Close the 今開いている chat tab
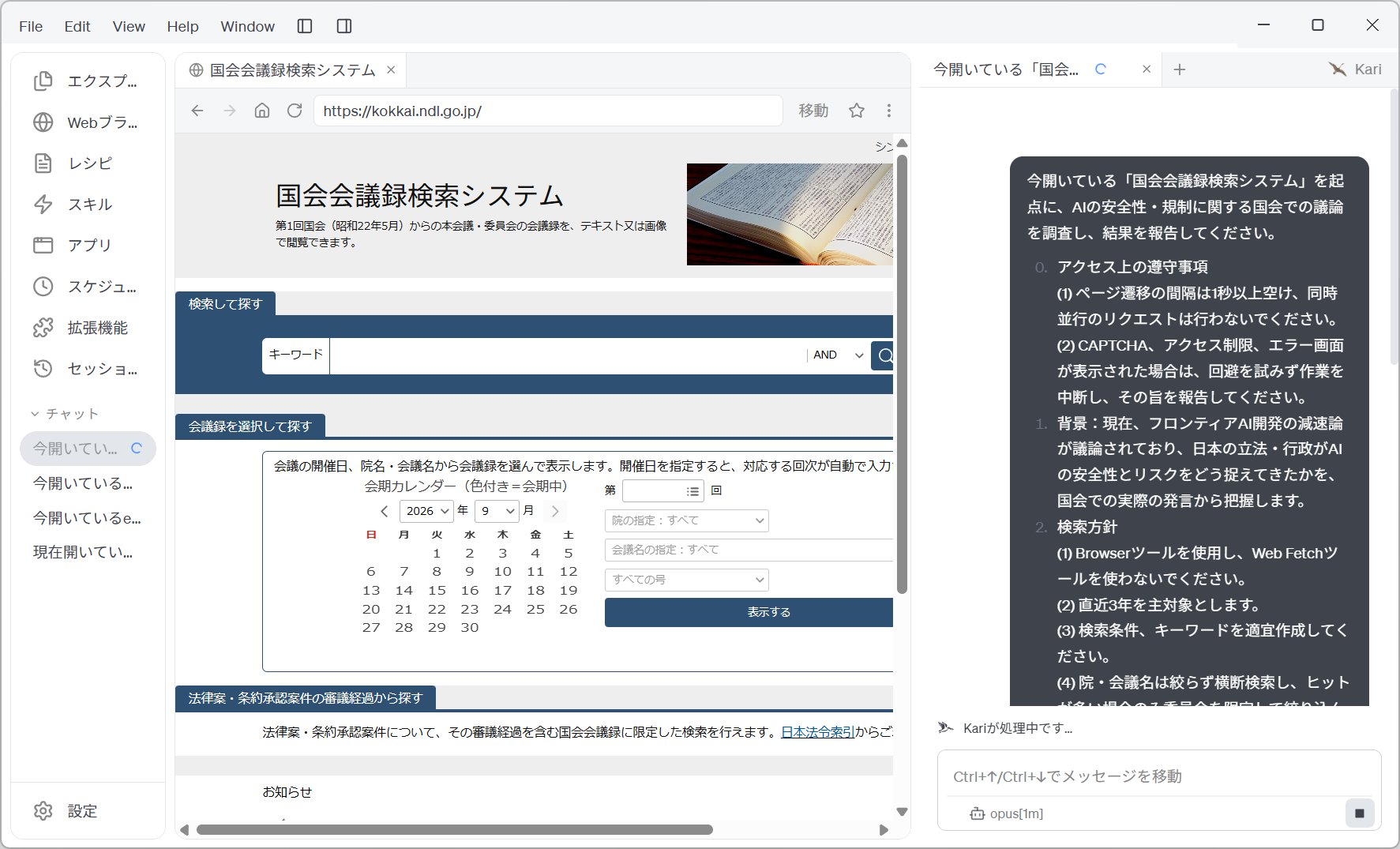Screen dimensions: 1400x849 coord(1147,69)
